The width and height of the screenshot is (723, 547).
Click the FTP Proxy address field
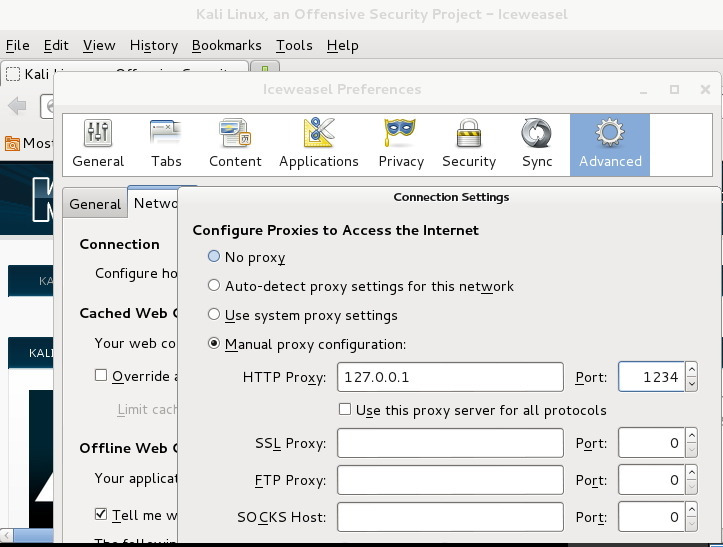[x=450, y=480]
